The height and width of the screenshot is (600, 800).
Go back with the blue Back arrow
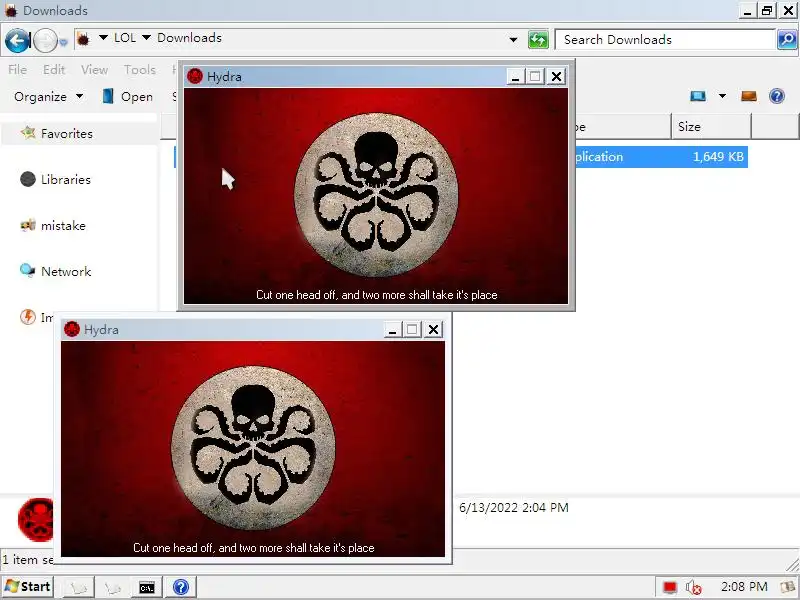click(x=17, y=40)
